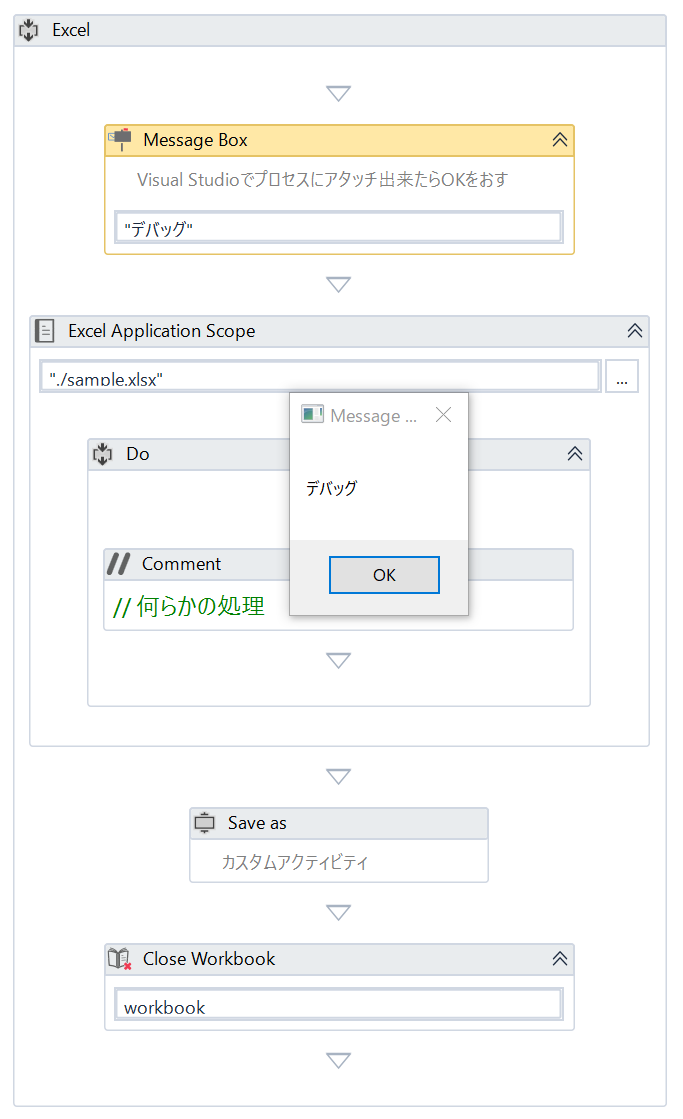The height and width of the screenshot is (1119, 683).
Task: Click the Message Box activity icon
Action: (x=120, y=139)
